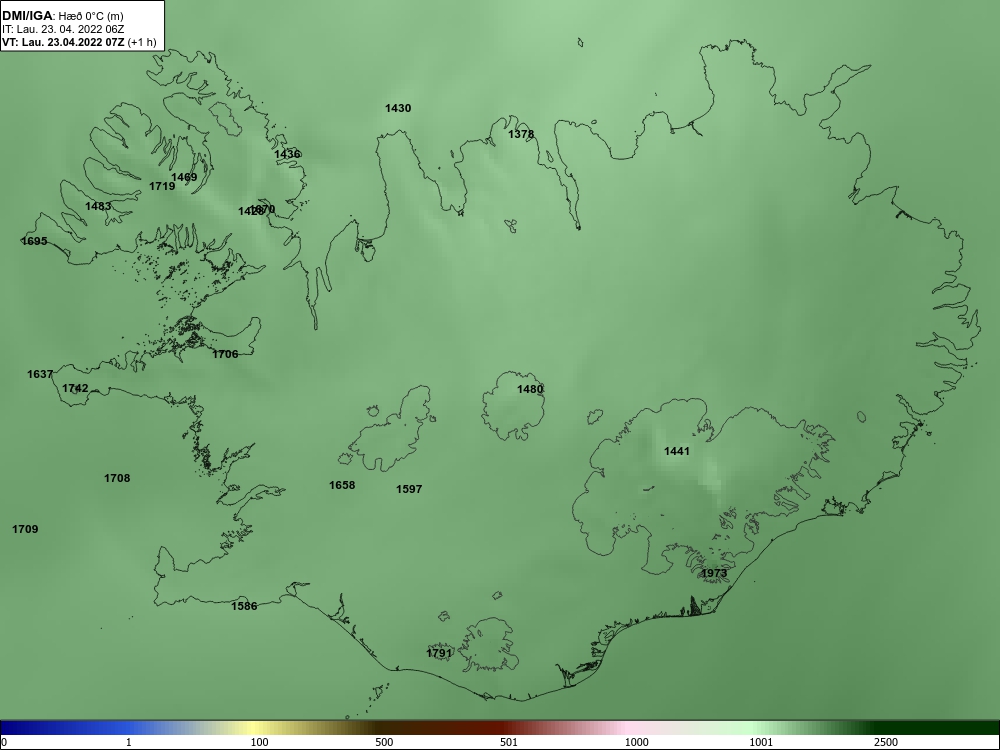Click the value 1742 on the western peninsula
Screen dimensions: 1000x750
pos(75,388)
